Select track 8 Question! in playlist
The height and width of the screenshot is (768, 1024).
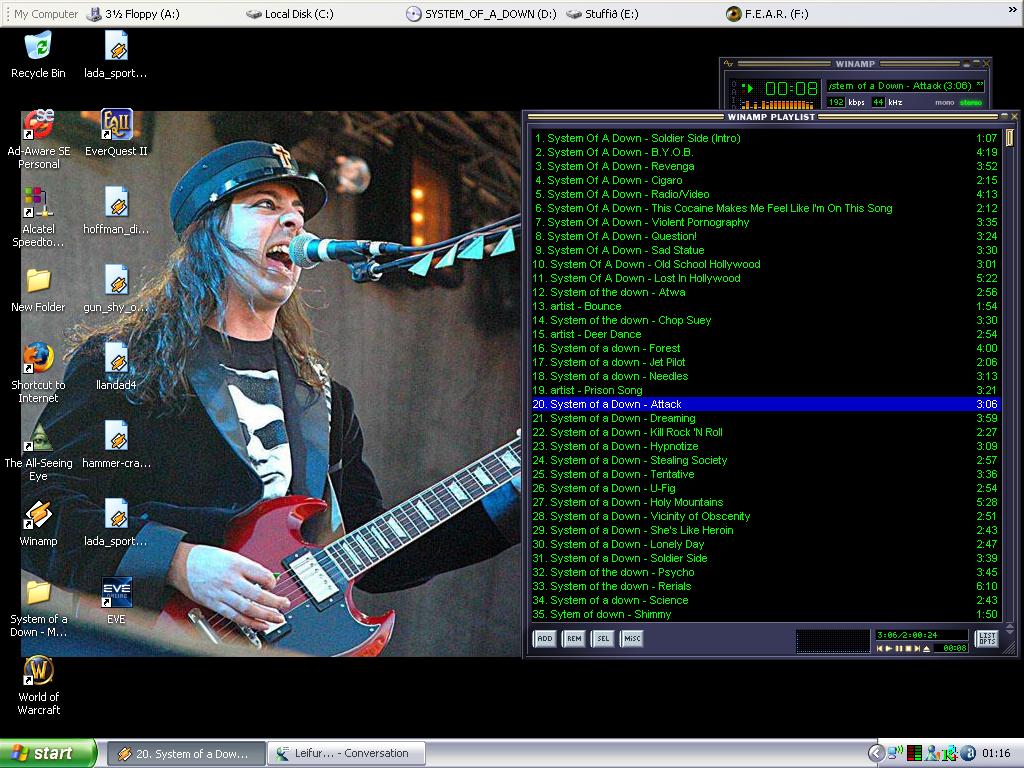(x=766, y=236)
